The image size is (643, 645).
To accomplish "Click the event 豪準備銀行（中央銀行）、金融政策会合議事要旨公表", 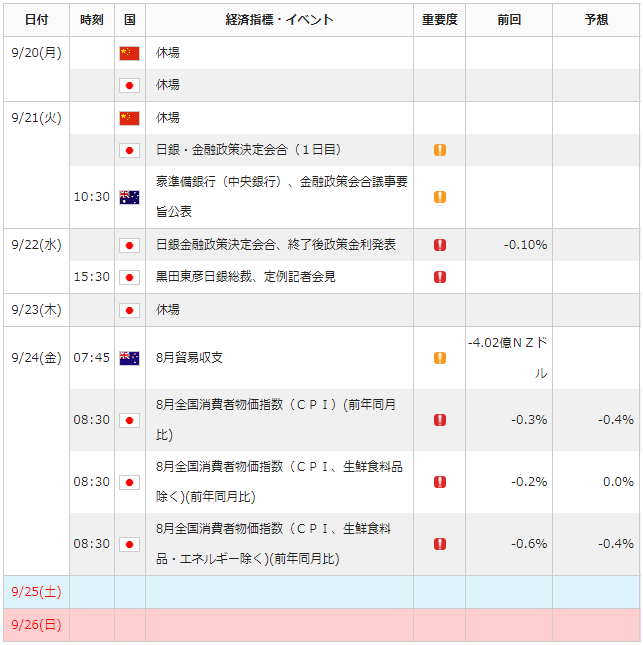I will coord(282,197).
